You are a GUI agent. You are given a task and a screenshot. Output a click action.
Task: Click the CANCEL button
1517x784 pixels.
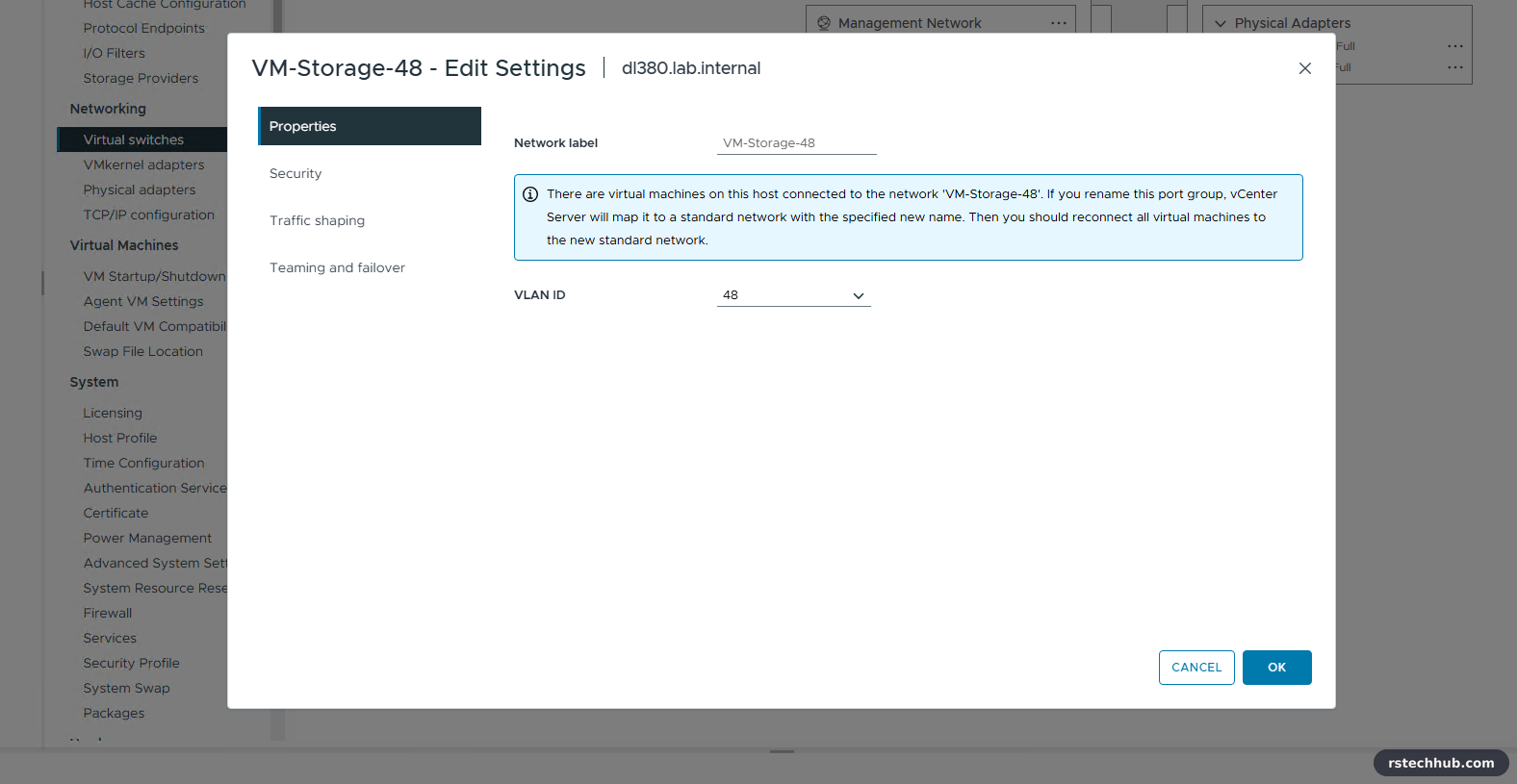[x=1196, y=668]
